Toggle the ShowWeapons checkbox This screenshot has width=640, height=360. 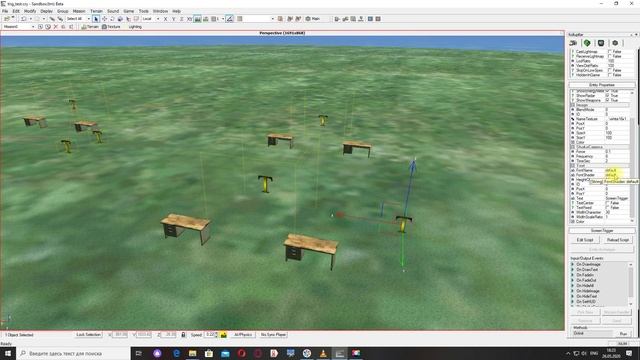[x=607, y=100]
